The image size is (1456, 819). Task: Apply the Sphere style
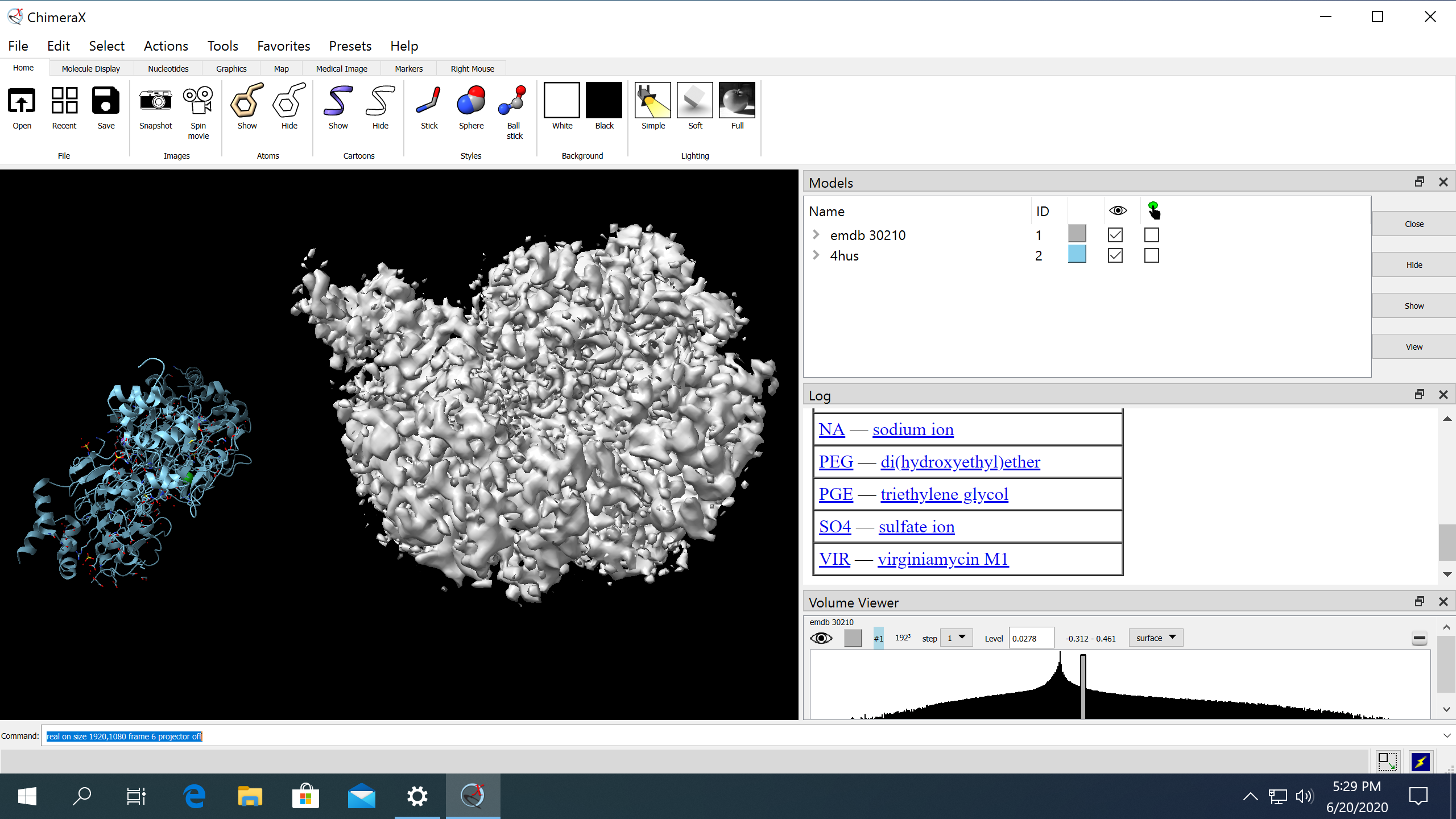tap(471, 101)
